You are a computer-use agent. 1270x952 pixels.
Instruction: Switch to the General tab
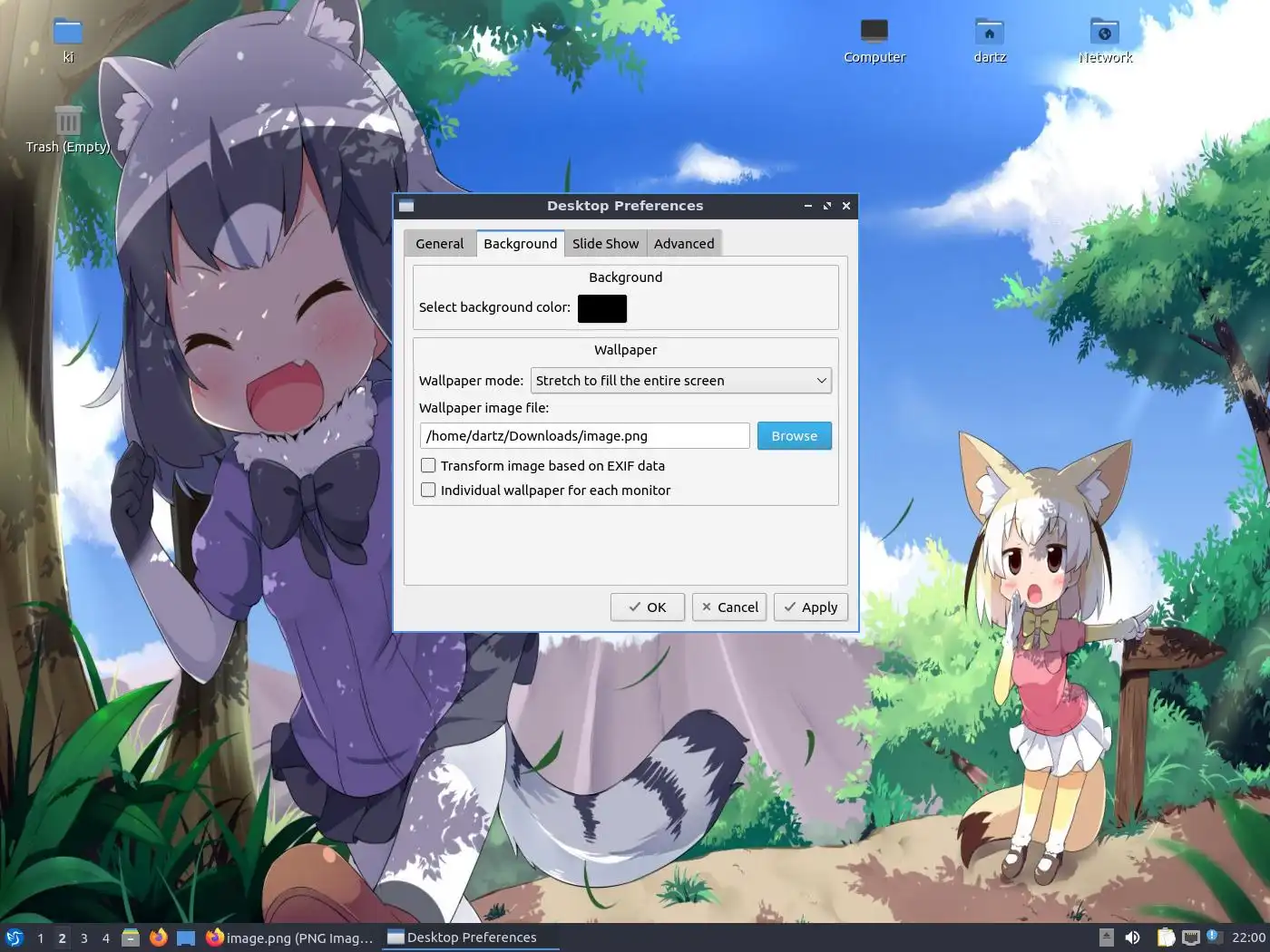click(x=440, y=243)
